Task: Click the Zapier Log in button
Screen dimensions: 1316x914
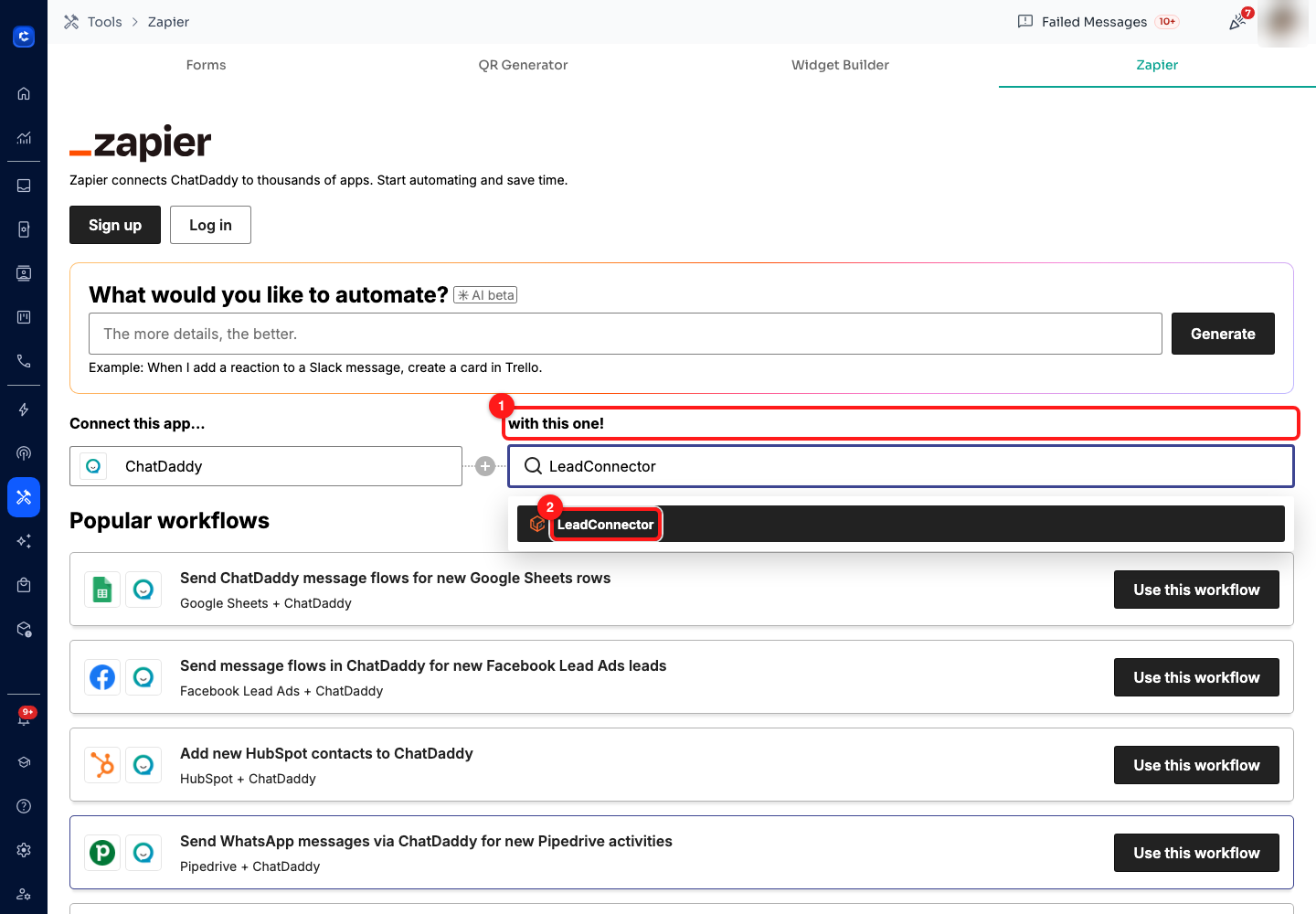Action: [210, 225]
